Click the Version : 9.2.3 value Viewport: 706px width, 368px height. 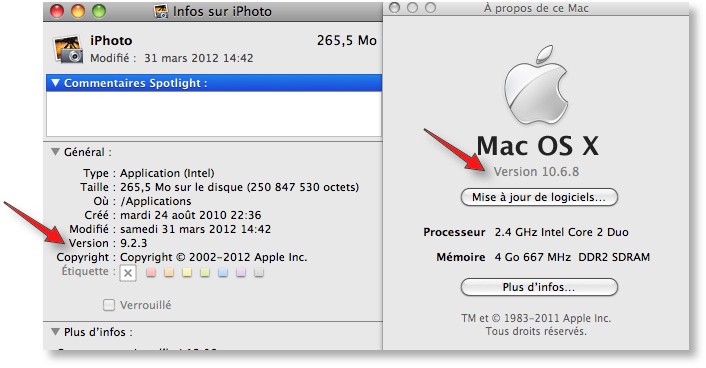pyautogui.click(x=133, y=243)
